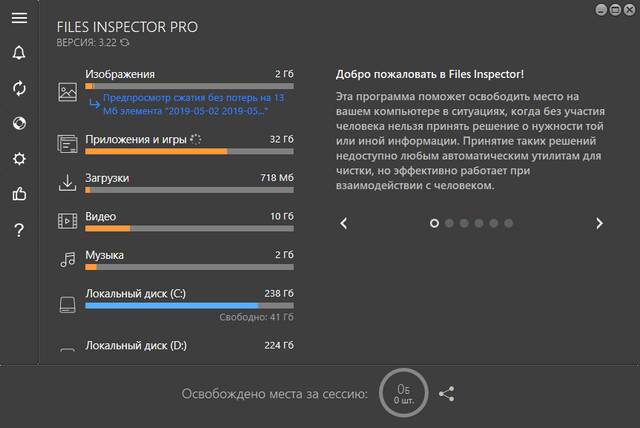Click the thumbs-up icon
The width and height of the screenshot is (640, 428).
coord(19,195)
